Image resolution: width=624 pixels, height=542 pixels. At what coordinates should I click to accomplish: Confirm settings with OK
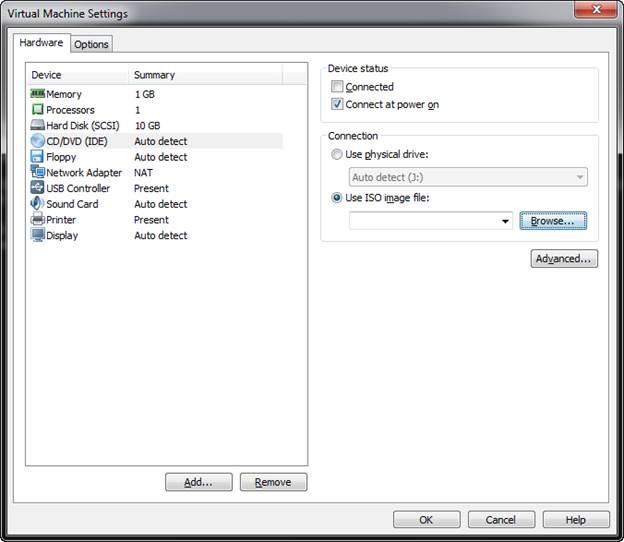[x=427, y=520]
